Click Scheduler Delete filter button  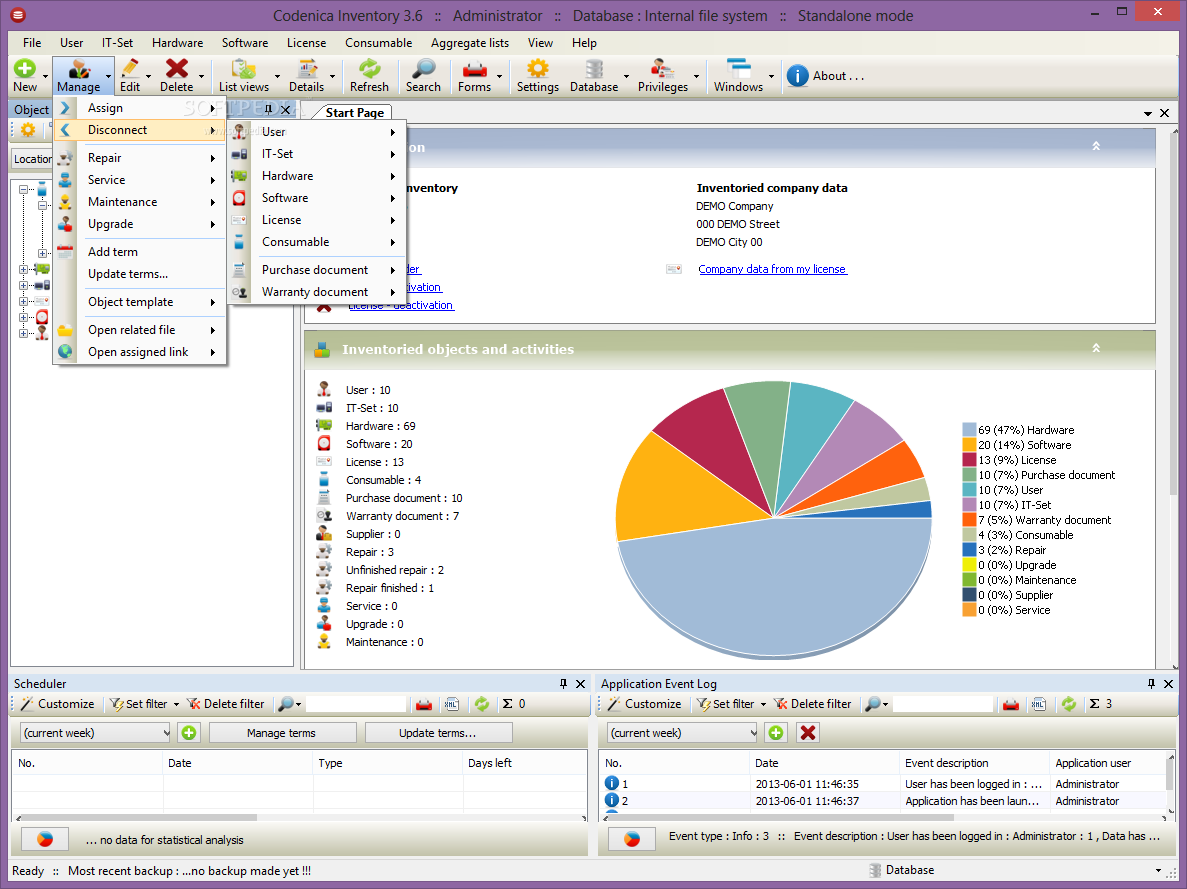[226, 704]
